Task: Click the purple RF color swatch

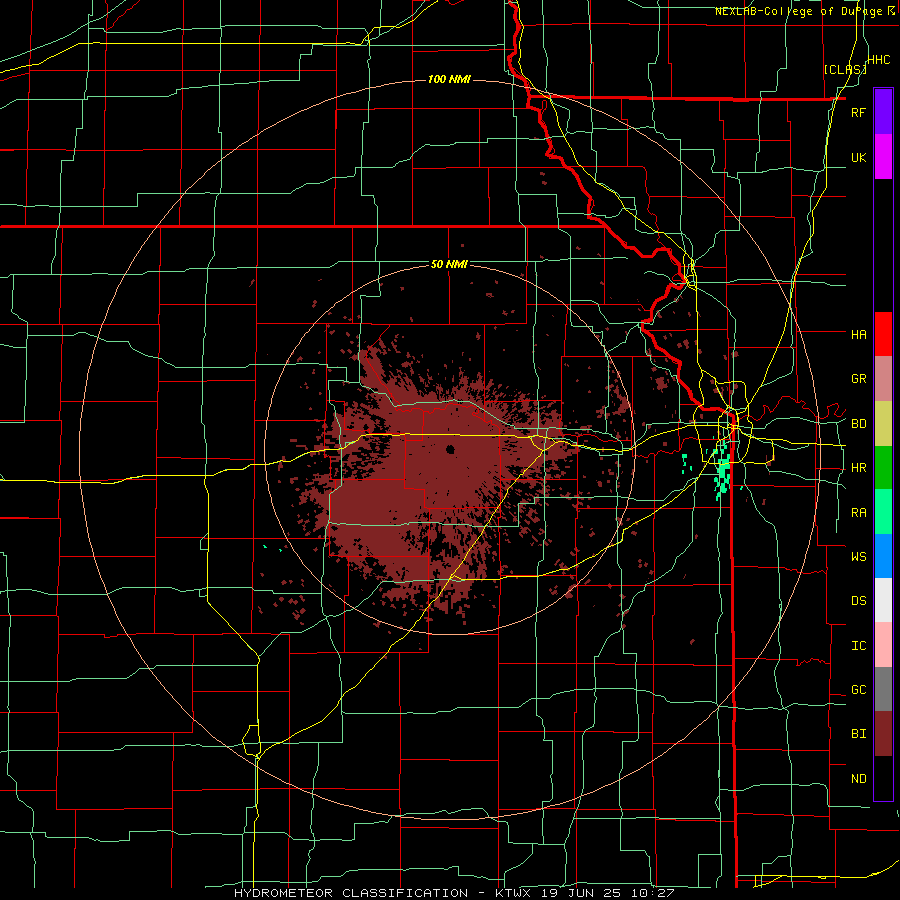Action: point(883,112)
